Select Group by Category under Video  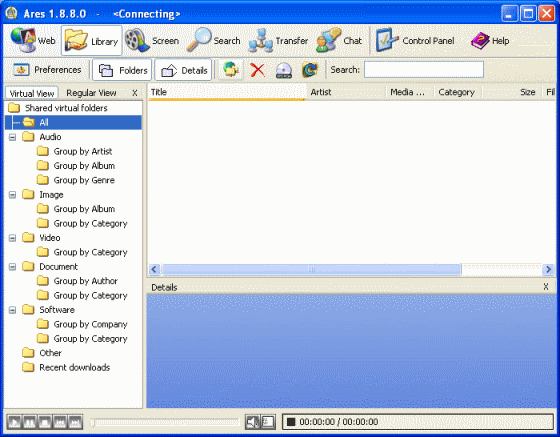click(83, 252)
